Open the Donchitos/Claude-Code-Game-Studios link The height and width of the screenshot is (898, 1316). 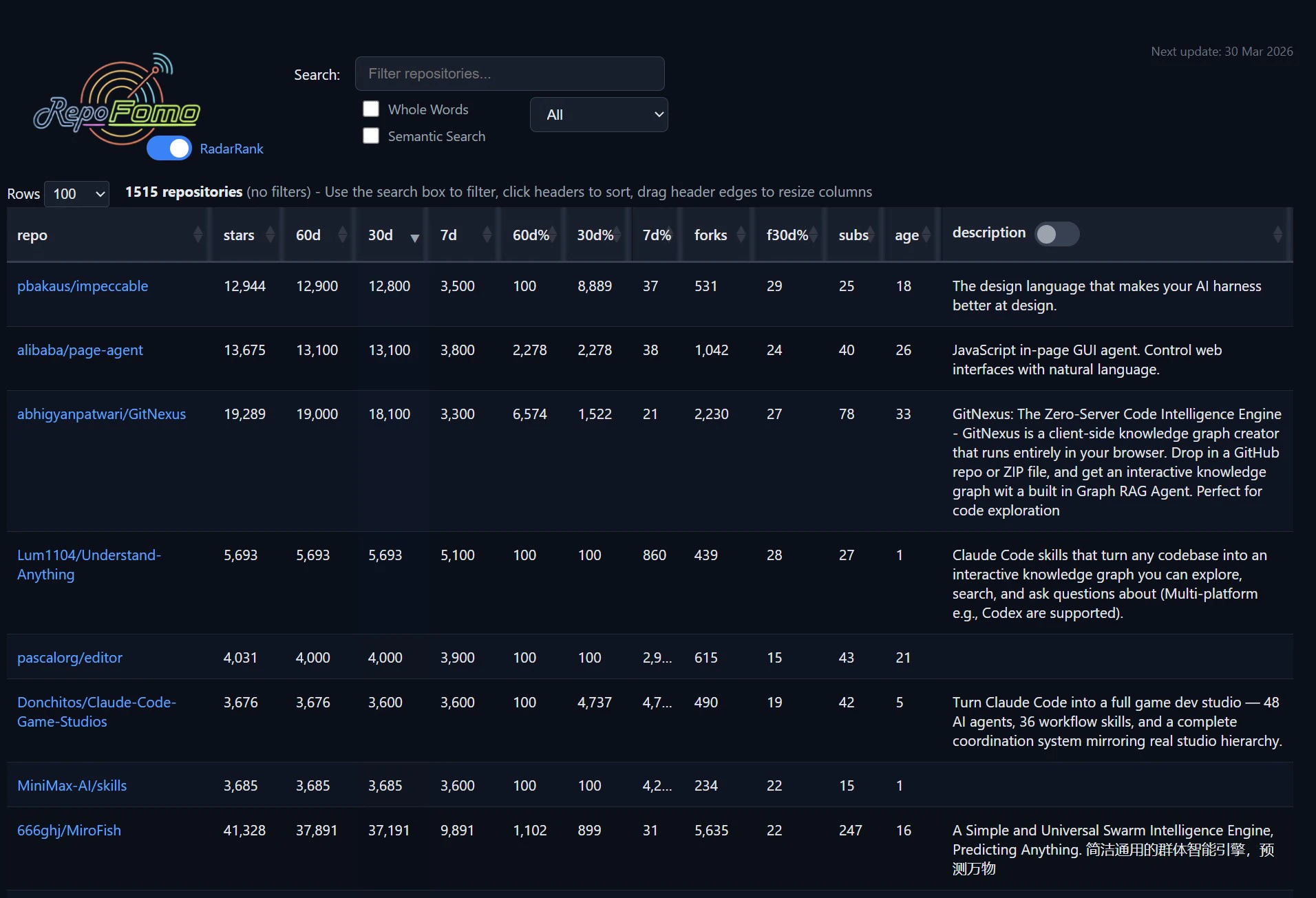(96, 712)
